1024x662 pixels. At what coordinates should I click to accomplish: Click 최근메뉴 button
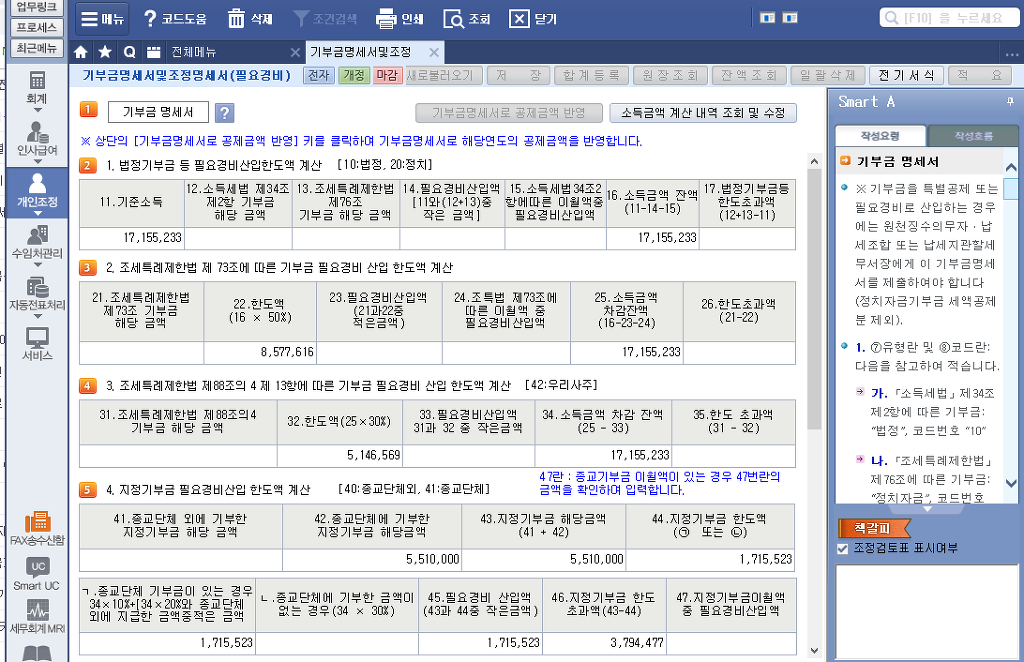[x=37, y=48]
